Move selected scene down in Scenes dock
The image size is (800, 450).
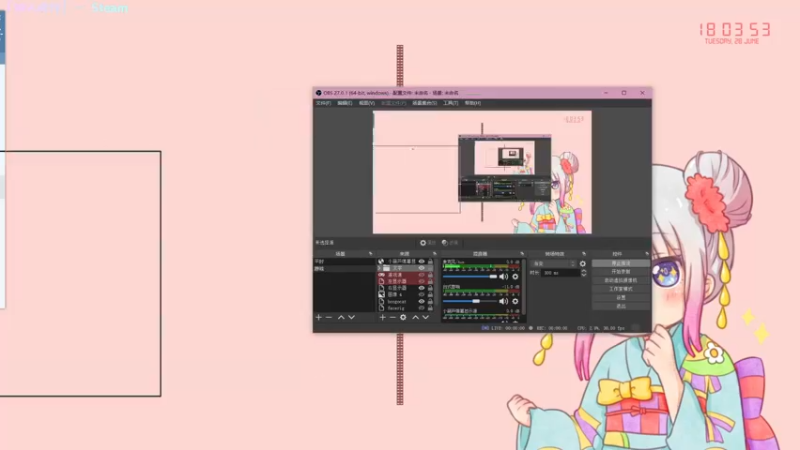[352, 317]
